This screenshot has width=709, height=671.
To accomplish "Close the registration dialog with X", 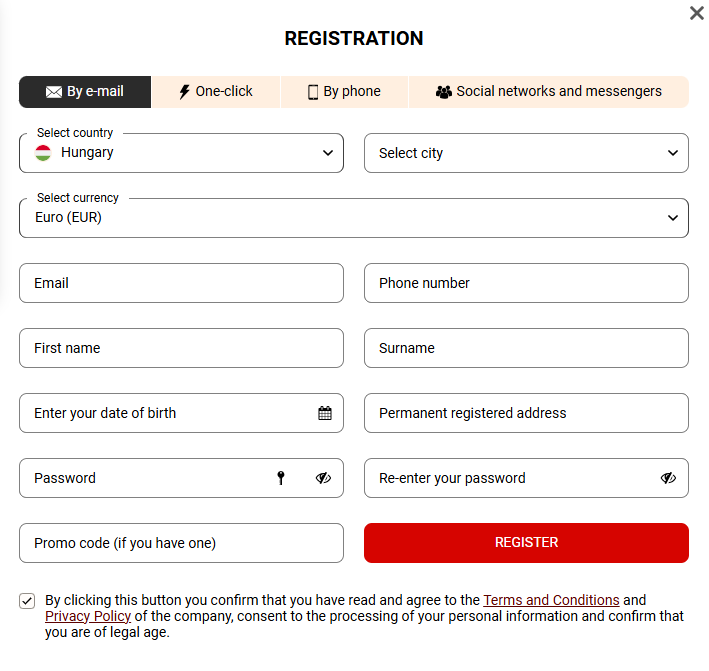I will coord(697,13).
